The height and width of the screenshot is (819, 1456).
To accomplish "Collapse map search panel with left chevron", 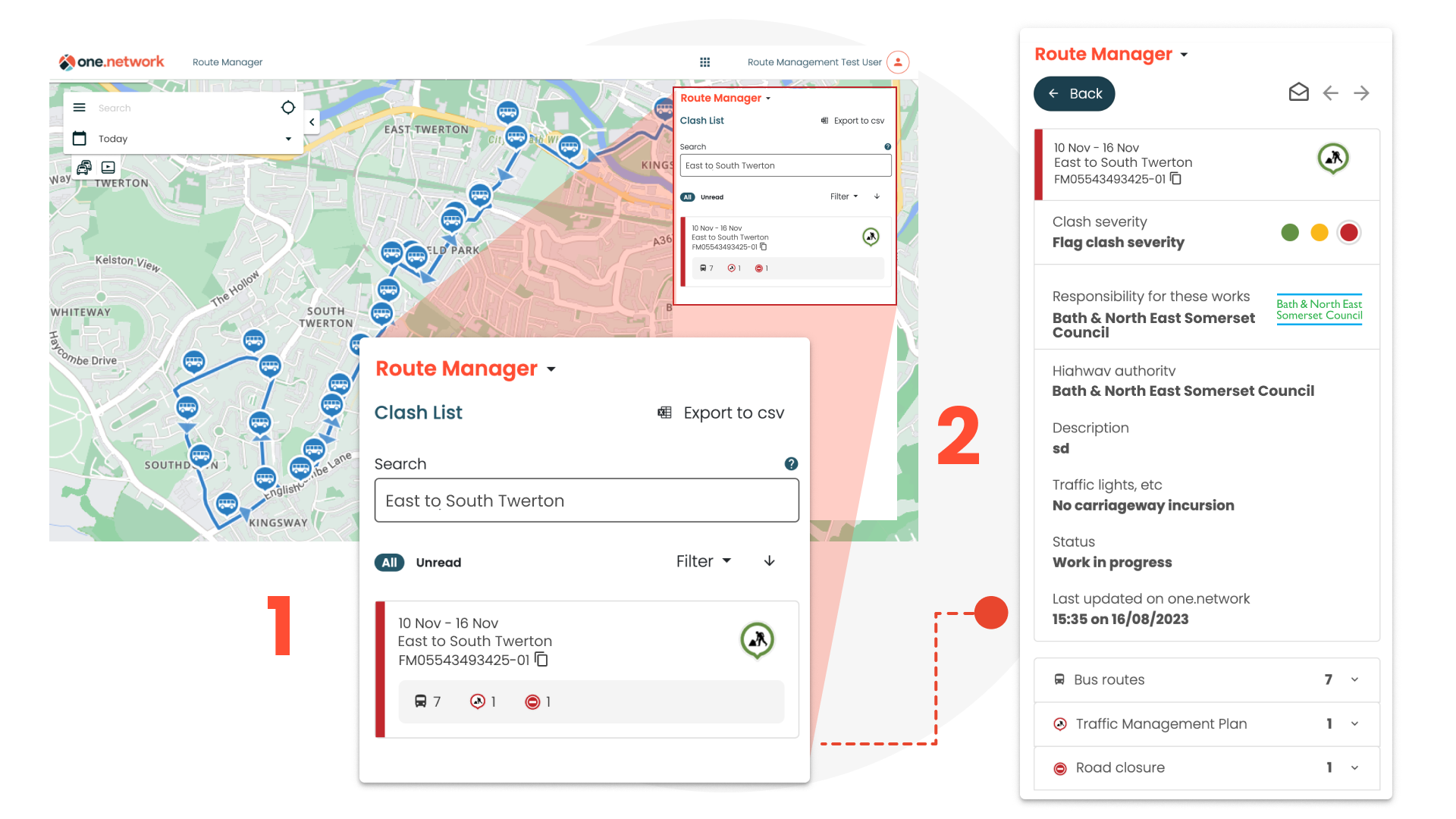I will pyautogui.click(x=312, y=121).
